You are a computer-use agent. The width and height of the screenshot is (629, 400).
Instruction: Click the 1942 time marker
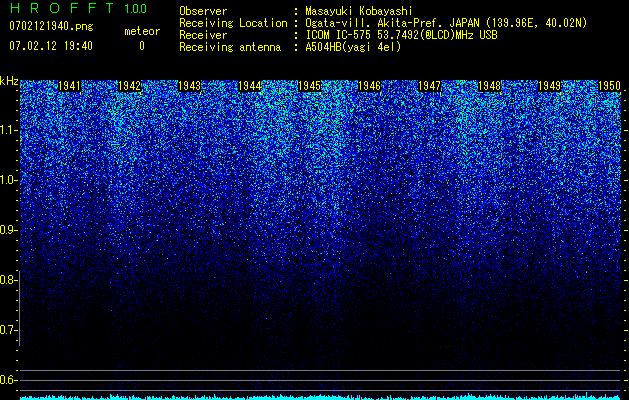click(x=130, y=86)
